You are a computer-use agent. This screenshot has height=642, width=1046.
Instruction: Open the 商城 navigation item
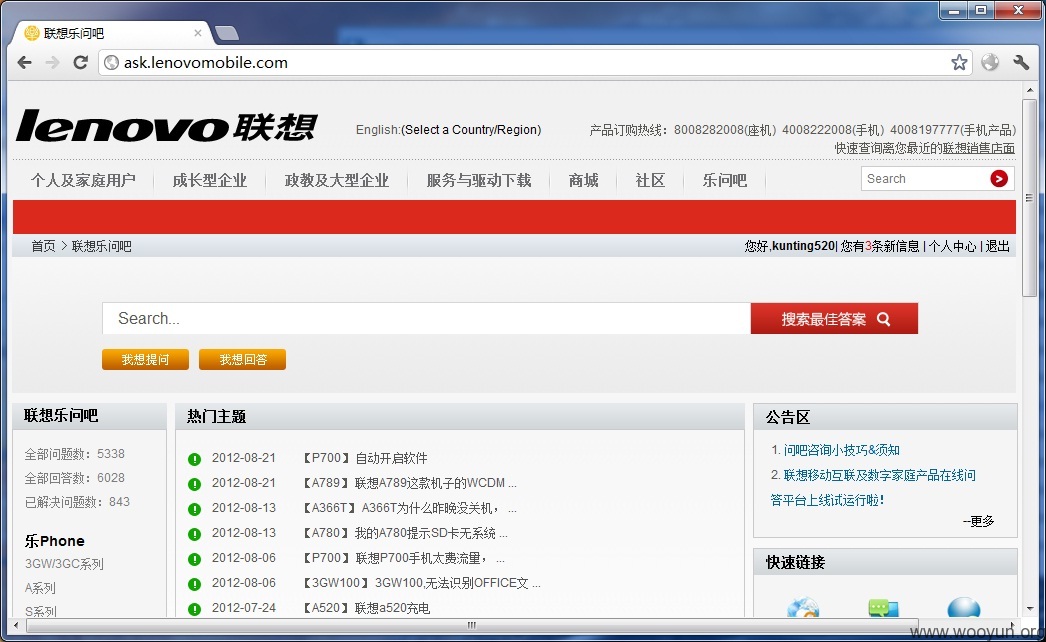[583, 180]
